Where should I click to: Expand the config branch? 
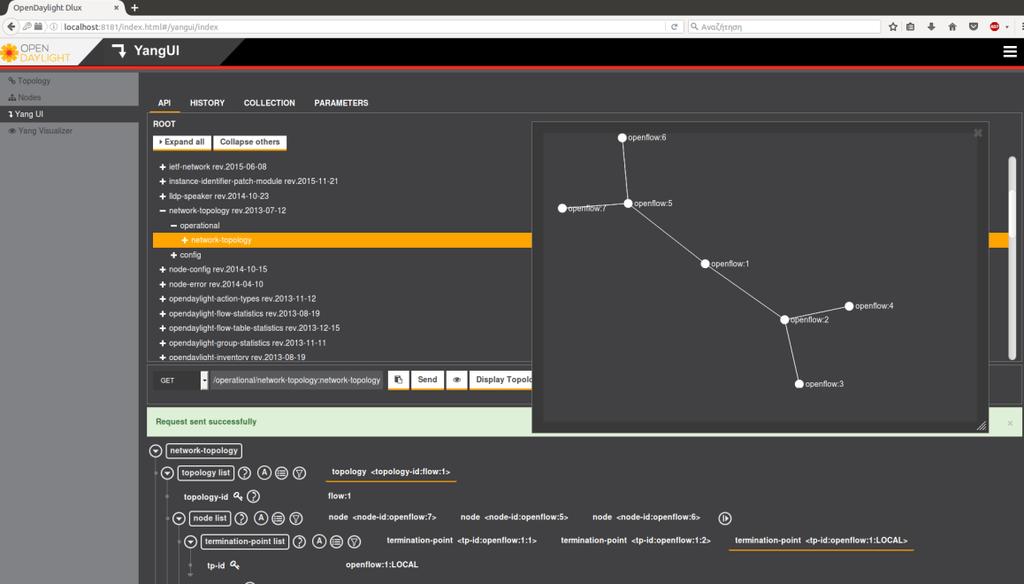[x=174, y=255]
